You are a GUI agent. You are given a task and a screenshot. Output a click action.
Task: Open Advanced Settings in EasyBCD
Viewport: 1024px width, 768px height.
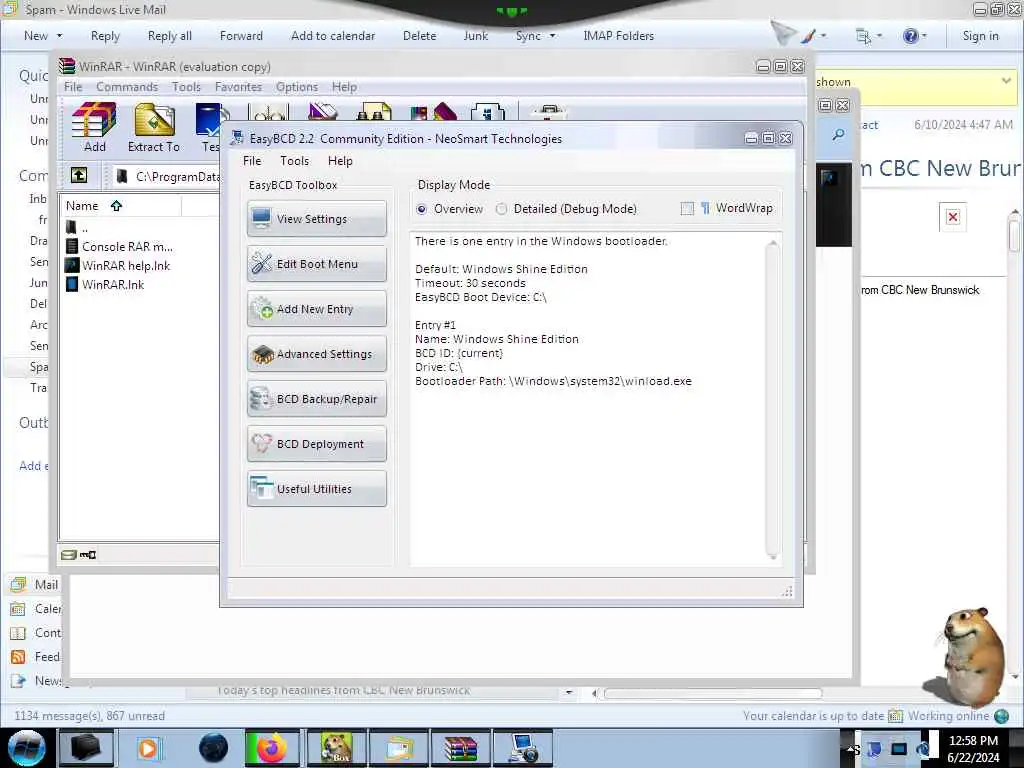coord(317,354)
